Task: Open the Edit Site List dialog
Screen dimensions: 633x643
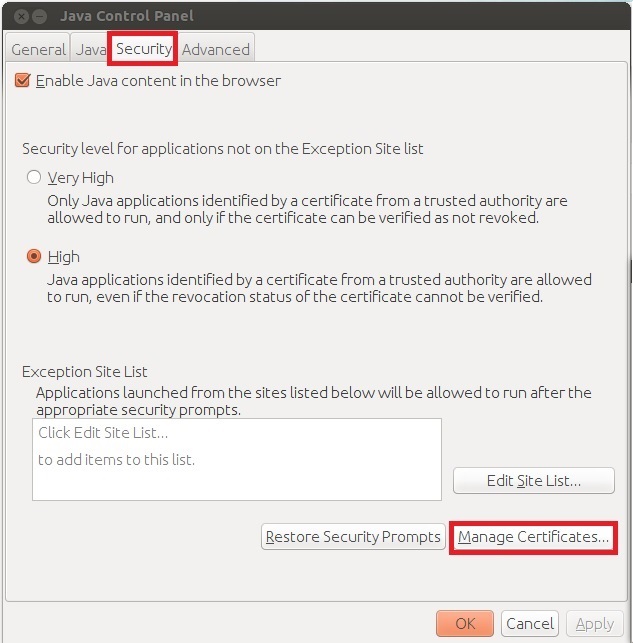Action: [x=533, y=481]
